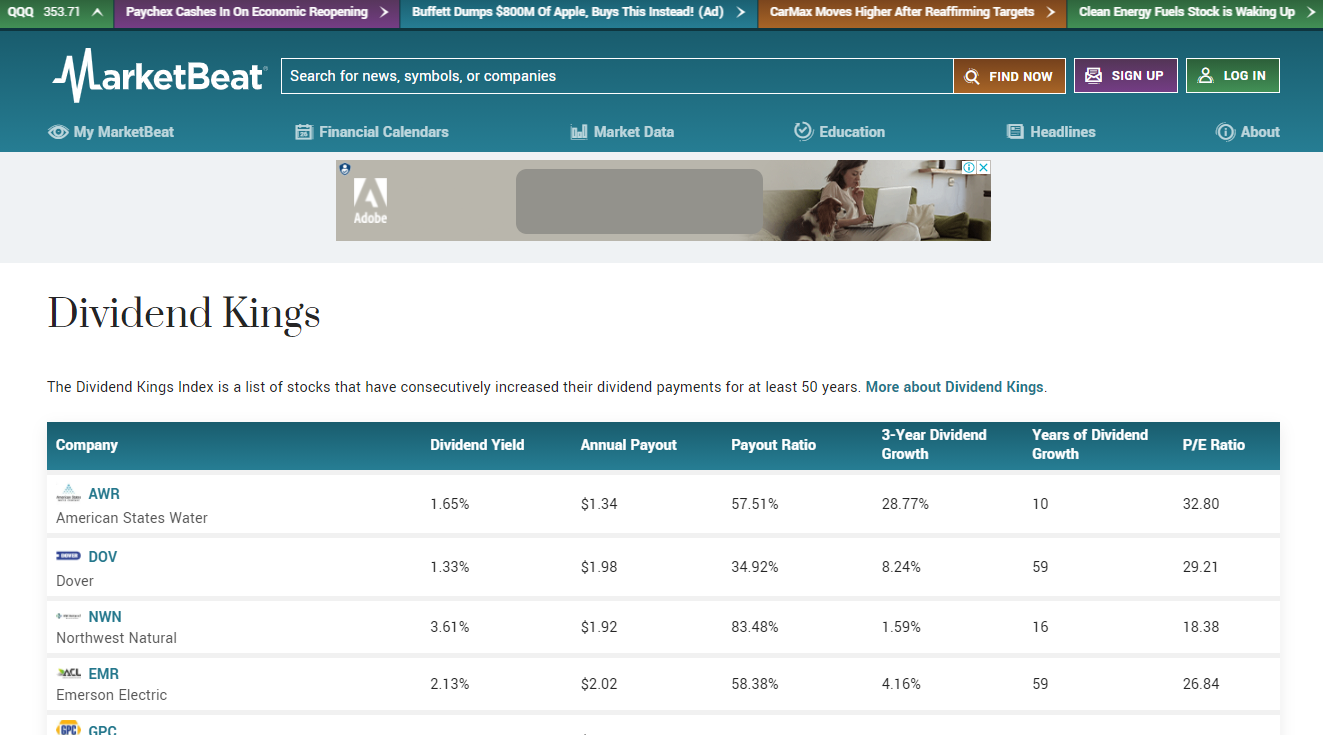
Task: Click the Dividend Kings page heading
Action: coord(184,314)
